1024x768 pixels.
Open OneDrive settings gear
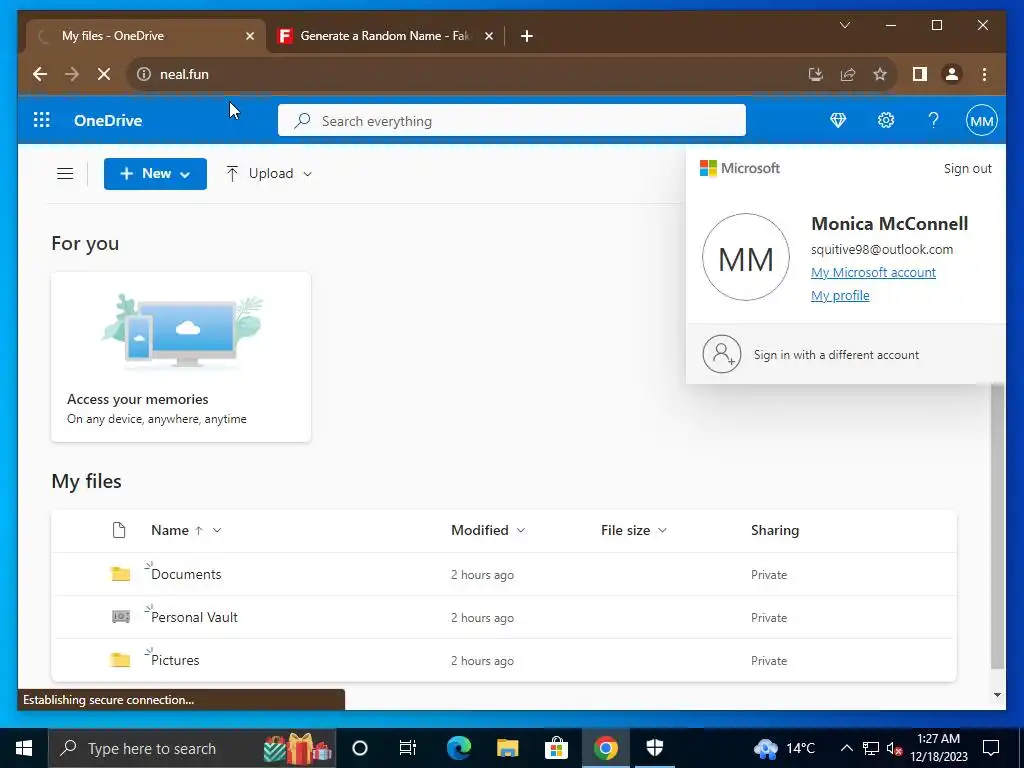[x=886, y=120]
